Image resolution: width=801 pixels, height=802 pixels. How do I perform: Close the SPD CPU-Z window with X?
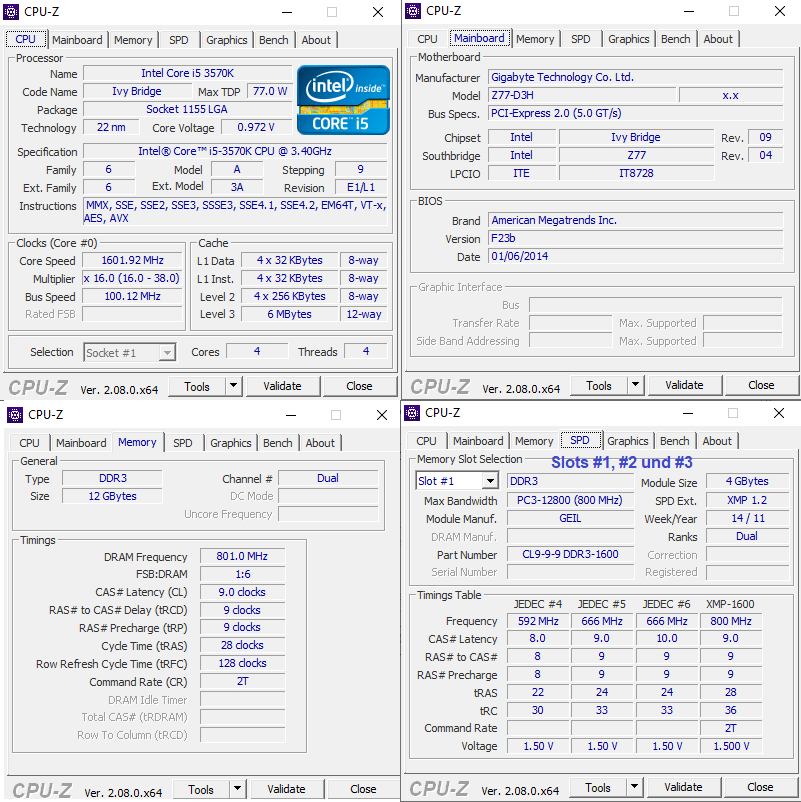pos(778,413)
